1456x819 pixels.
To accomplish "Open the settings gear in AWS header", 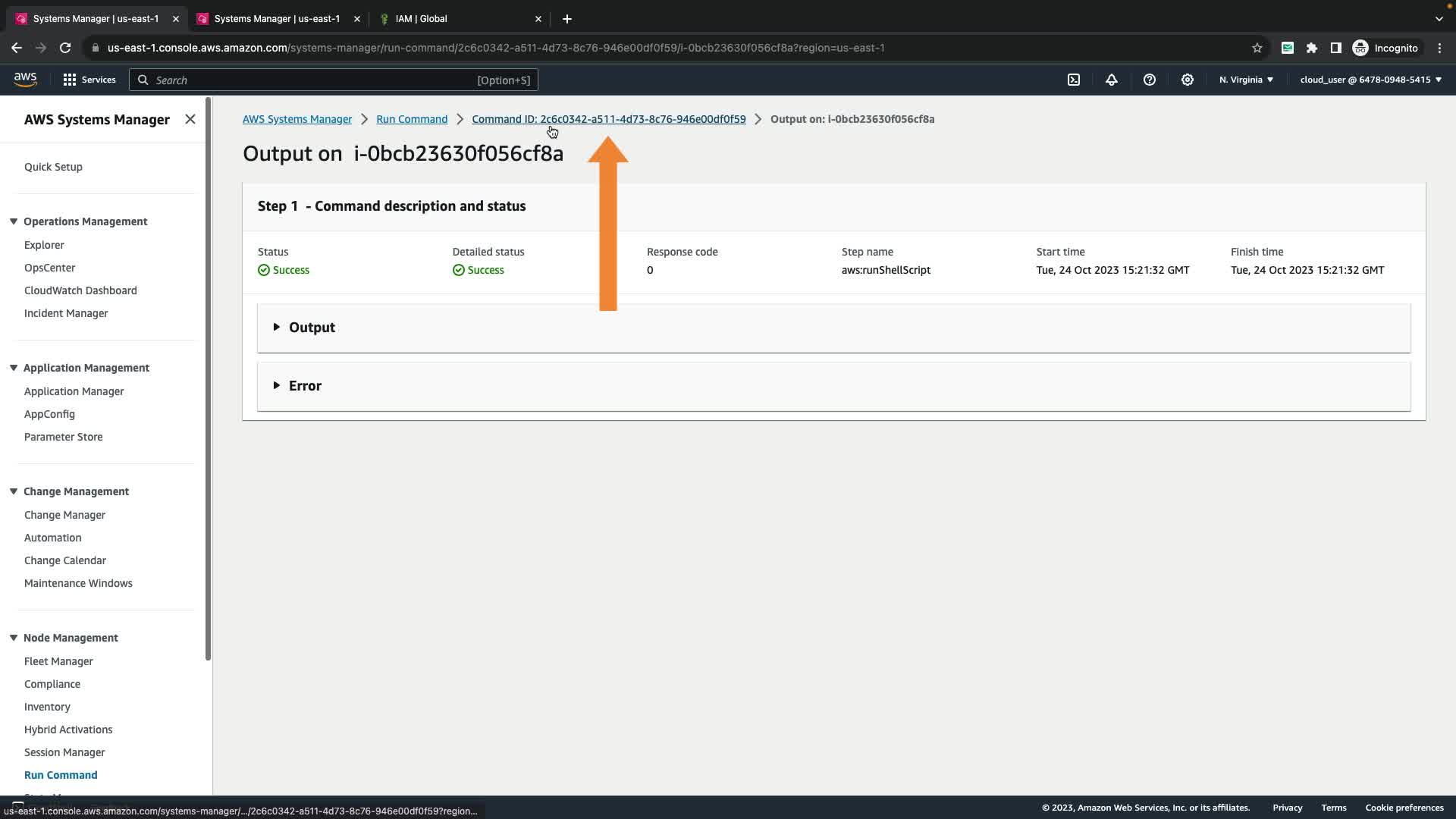I will point(1188,80).
